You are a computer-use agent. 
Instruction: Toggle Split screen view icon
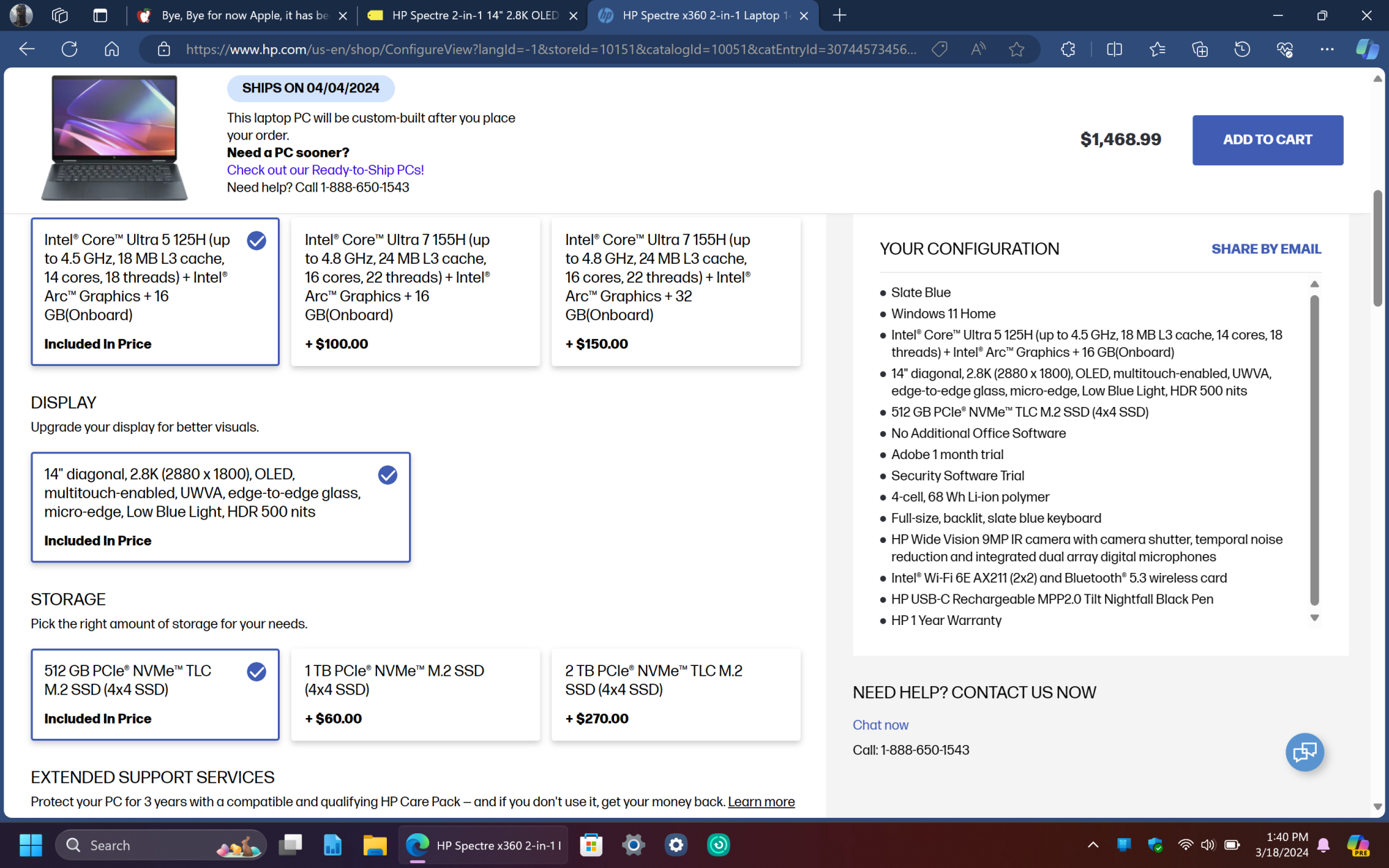(1114, 49)
